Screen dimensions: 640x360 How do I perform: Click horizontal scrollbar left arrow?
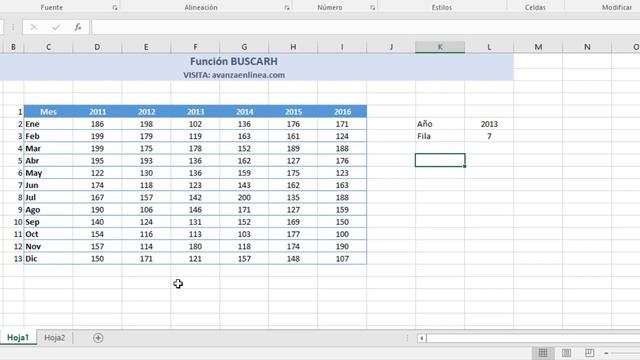tap(422, 338)
